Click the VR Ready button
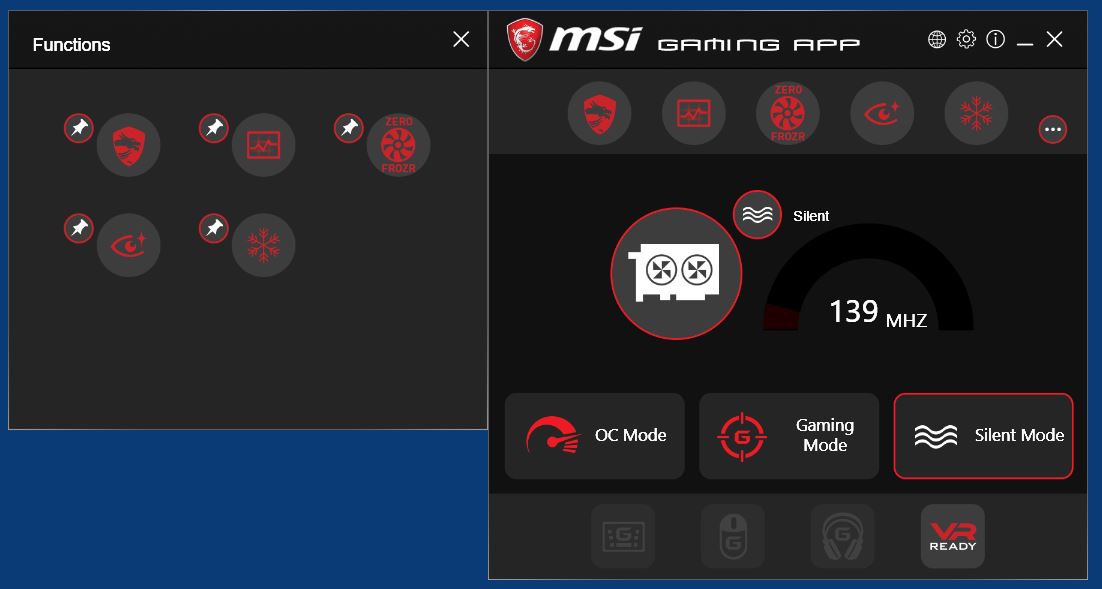Viewport: 1102px width, 589px height. tap(953, 536)
